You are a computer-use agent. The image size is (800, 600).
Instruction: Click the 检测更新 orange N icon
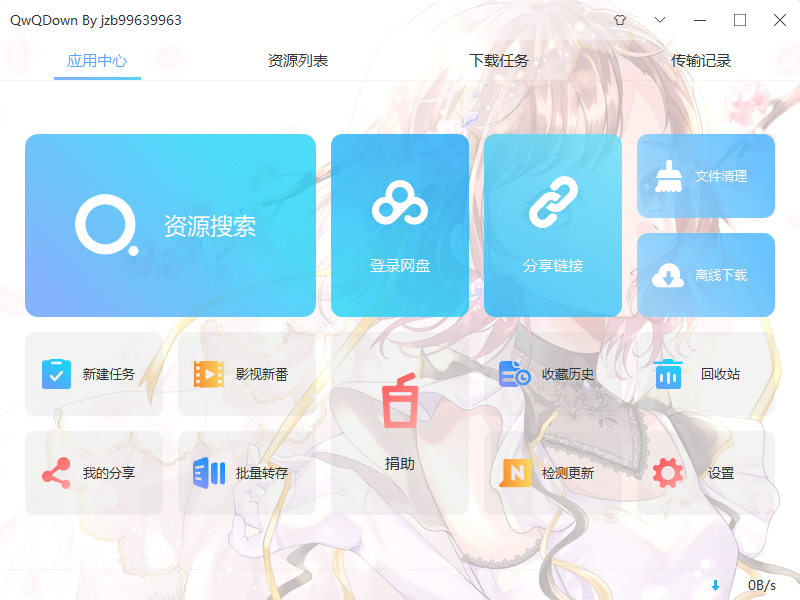click(x=515, y=473)
